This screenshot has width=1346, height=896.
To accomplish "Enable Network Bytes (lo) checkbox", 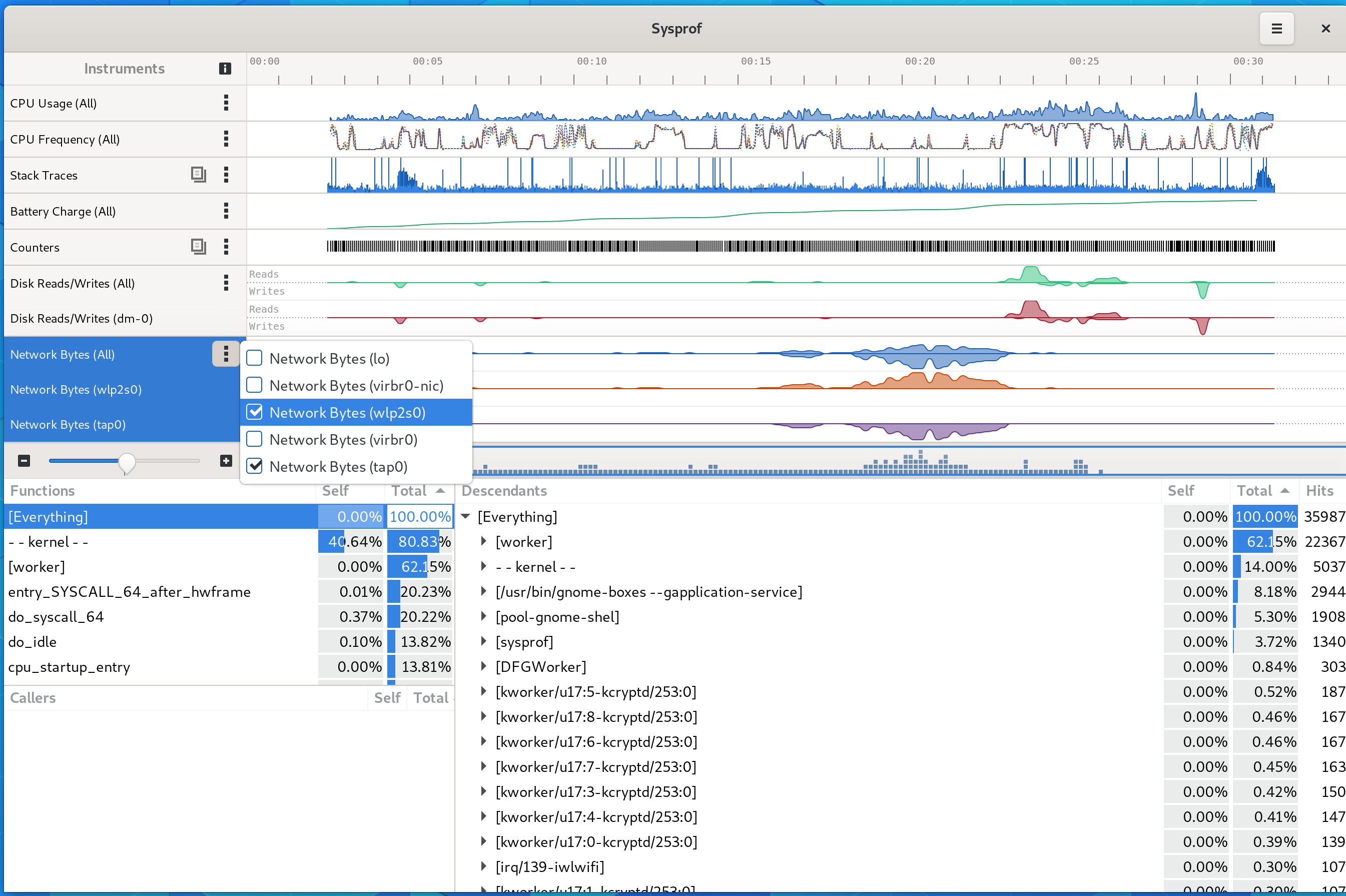I will [x=254, y=358].
